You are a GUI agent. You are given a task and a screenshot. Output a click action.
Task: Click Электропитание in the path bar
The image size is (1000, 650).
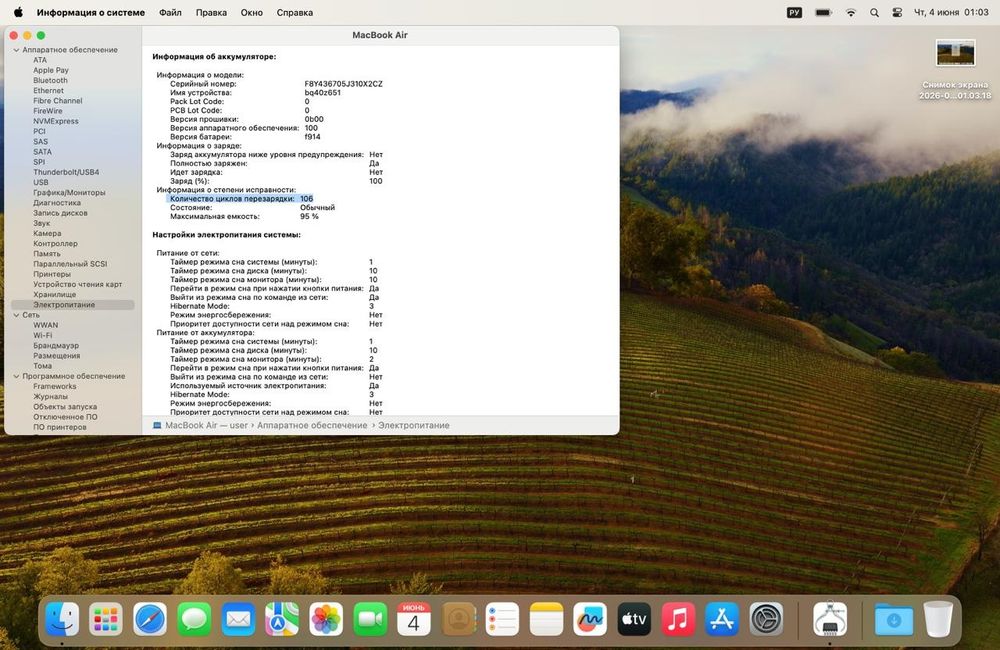(414, 425)
